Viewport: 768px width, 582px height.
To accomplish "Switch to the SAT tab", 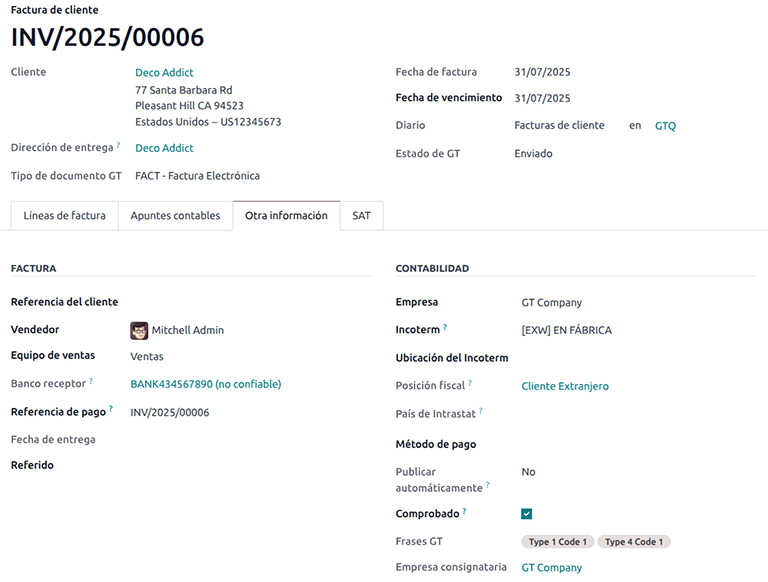I will [x=361, y=216].
